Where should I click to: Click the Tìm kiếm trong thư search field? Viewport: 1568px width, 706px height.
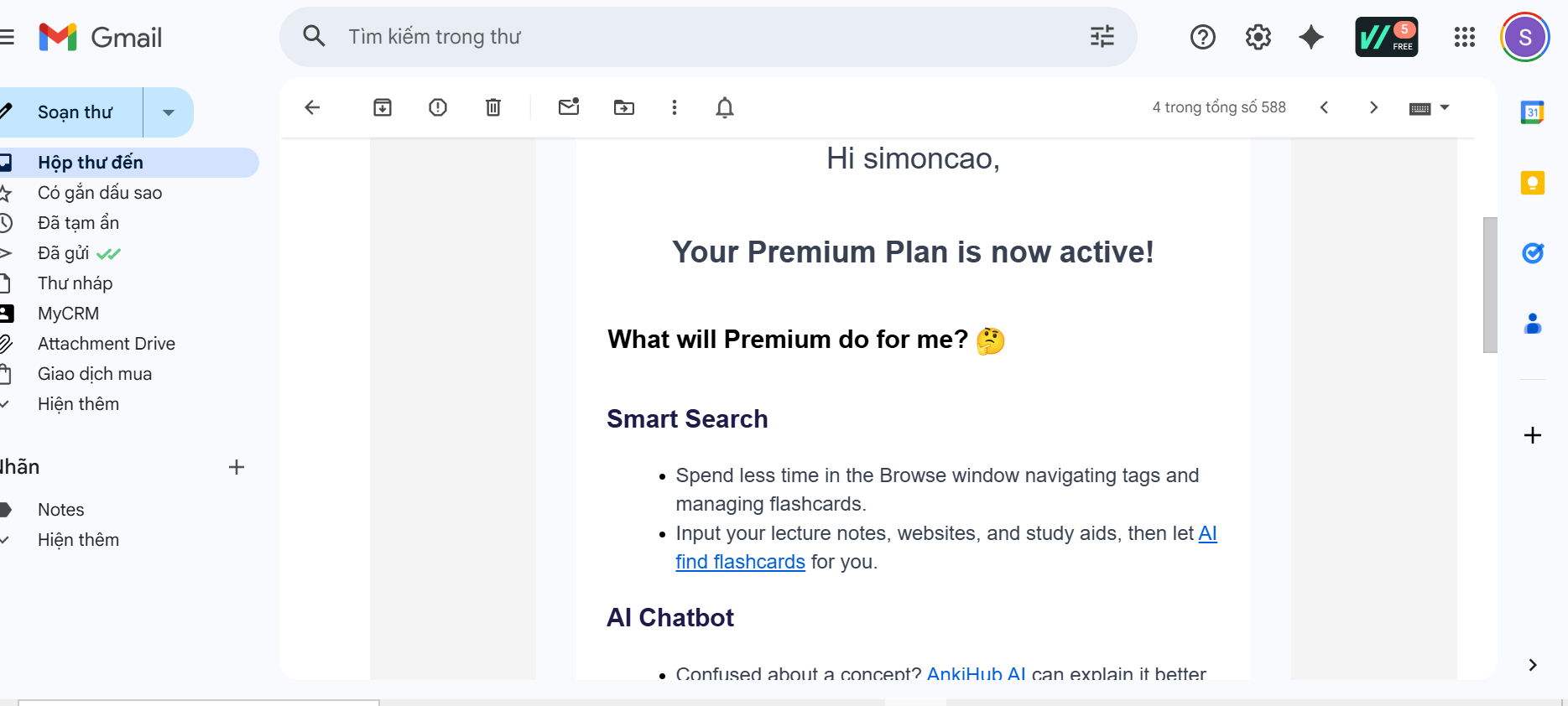(671, 37)
